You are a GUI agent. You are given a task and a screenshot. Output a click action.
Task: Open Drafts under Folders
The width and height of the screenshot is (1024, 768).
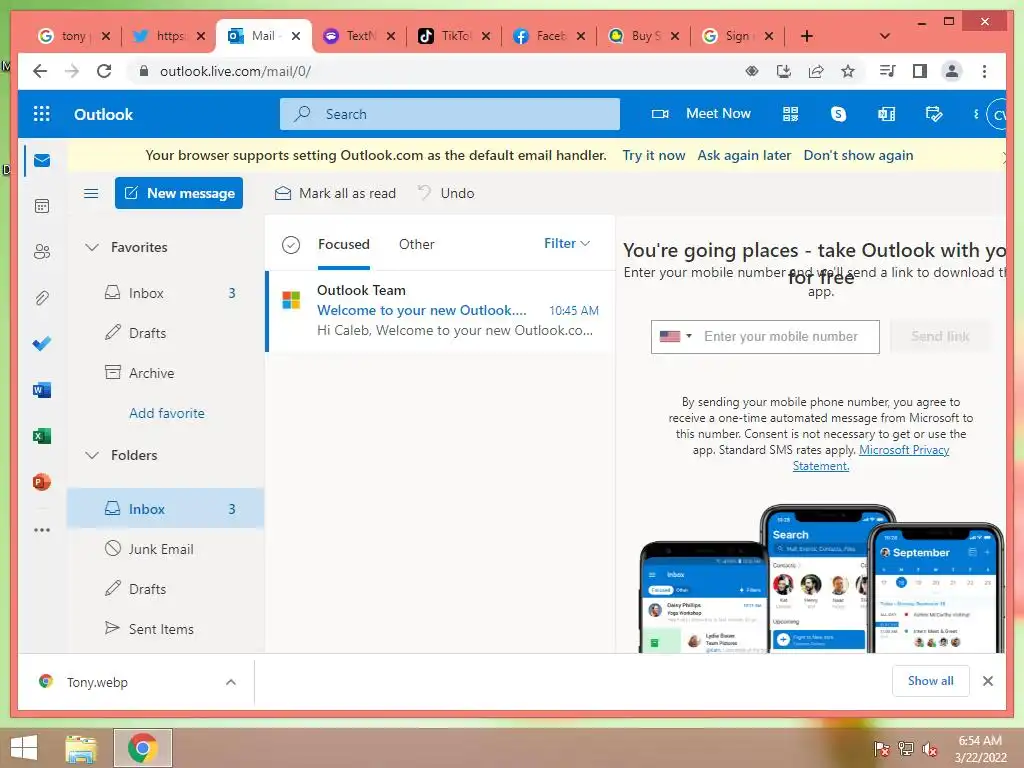click(165, 589)
